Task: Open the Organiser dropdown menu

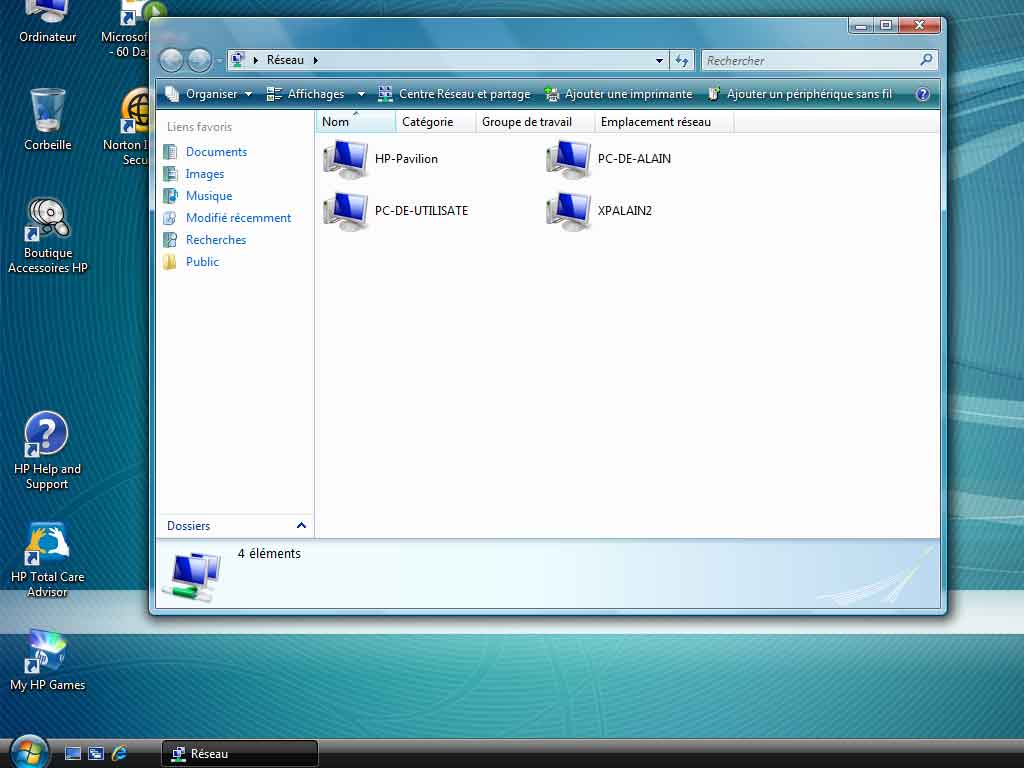Action: click(210, 94)
